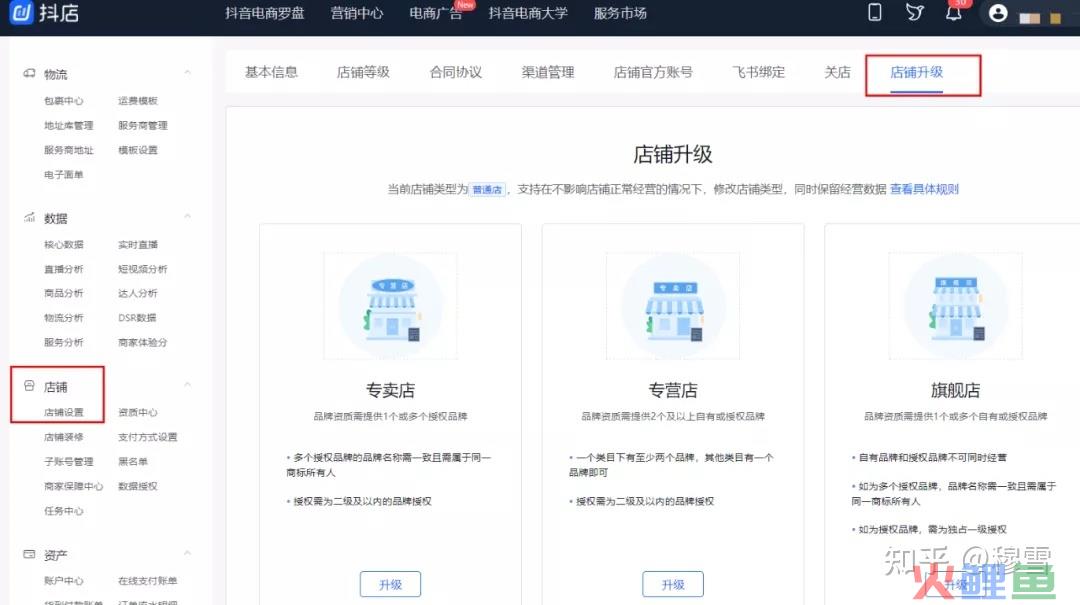This screenshot has width=1080, height=605.
Task: Open 实时直播 in the sidebar
Action: pyautogui.click(x=138, y=245)
